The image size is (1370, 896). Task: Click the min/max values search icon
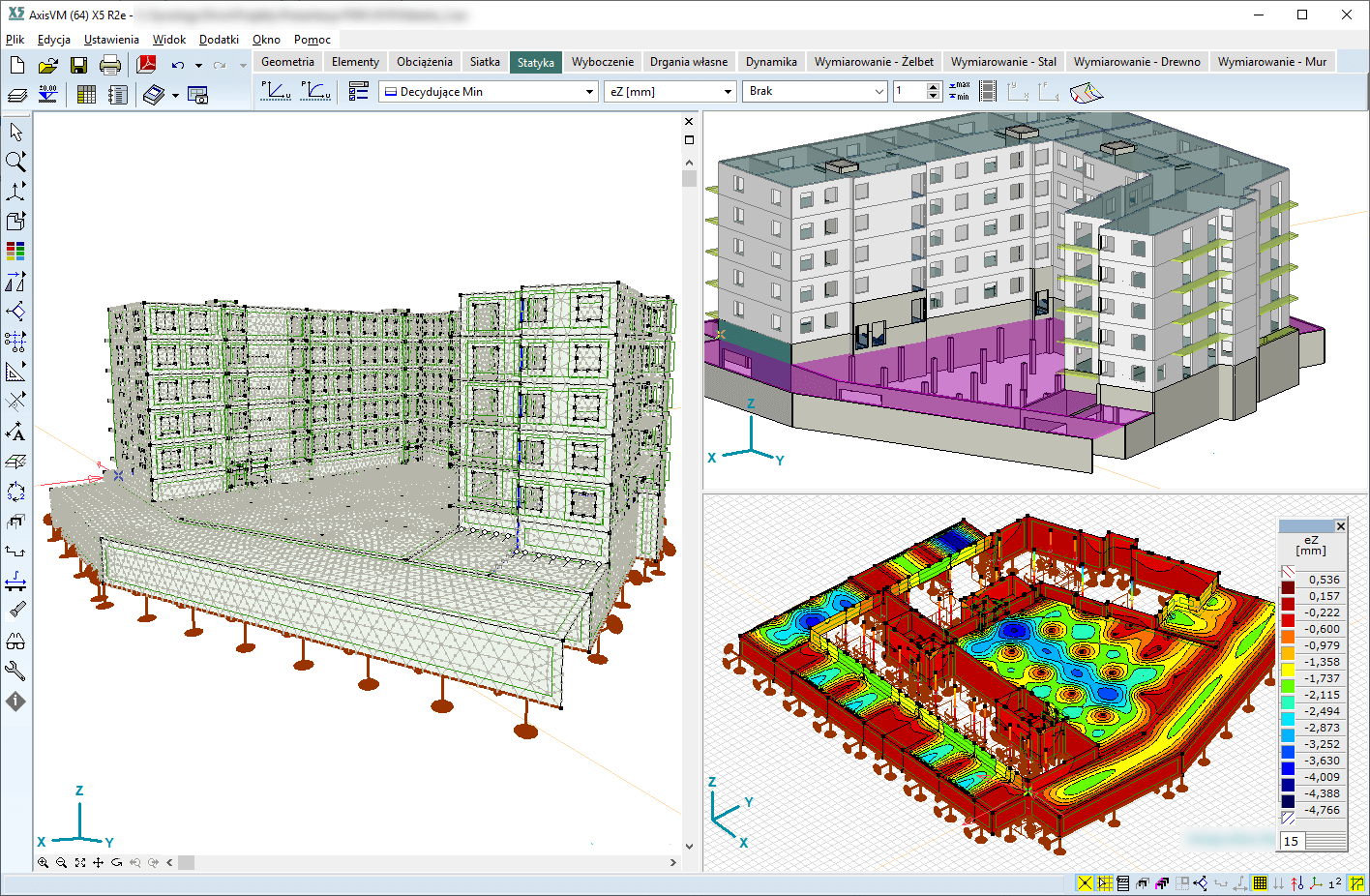pyautogui.click(x=959, y=91)
